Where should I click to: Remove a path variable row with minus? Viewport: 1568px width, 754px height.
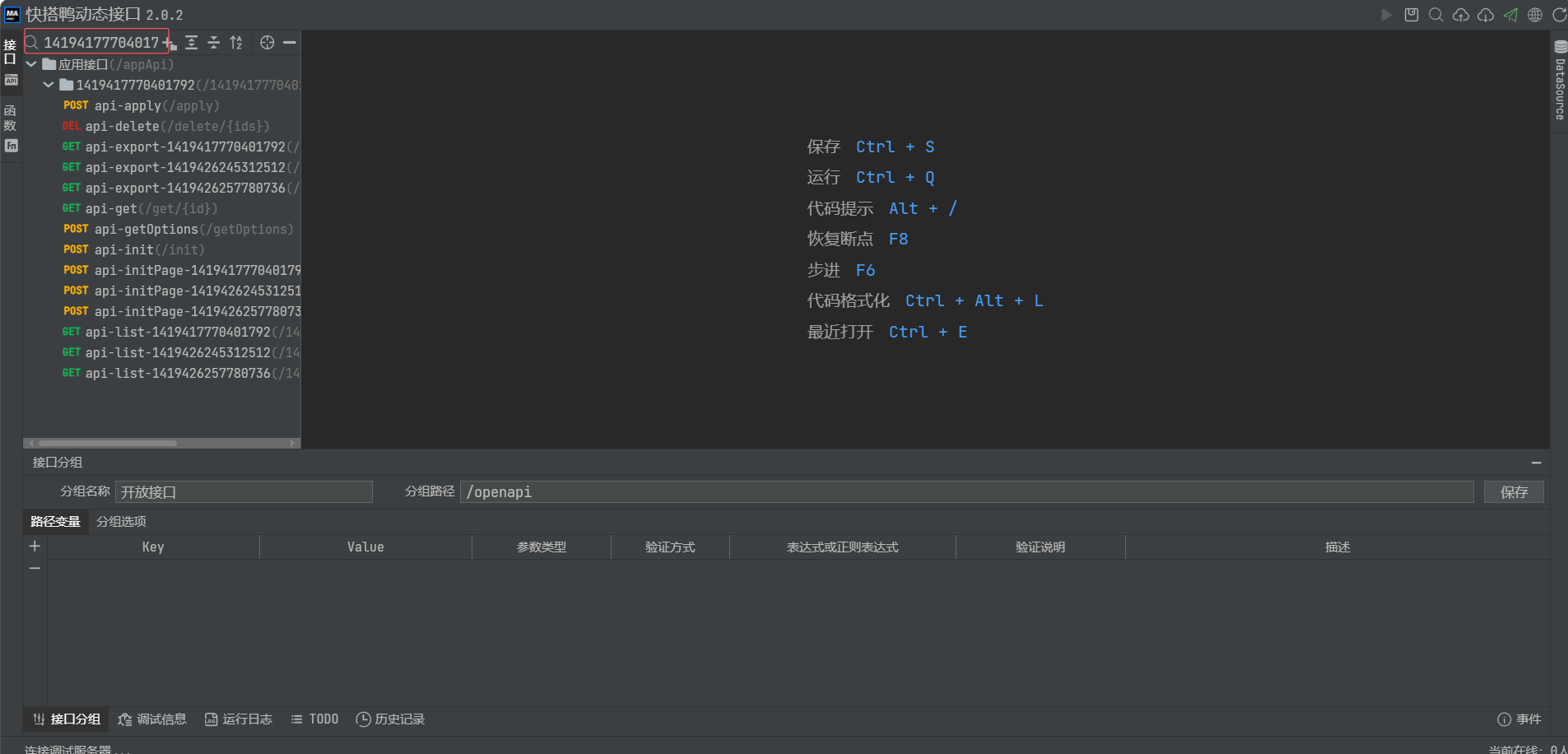coord(35,568)
